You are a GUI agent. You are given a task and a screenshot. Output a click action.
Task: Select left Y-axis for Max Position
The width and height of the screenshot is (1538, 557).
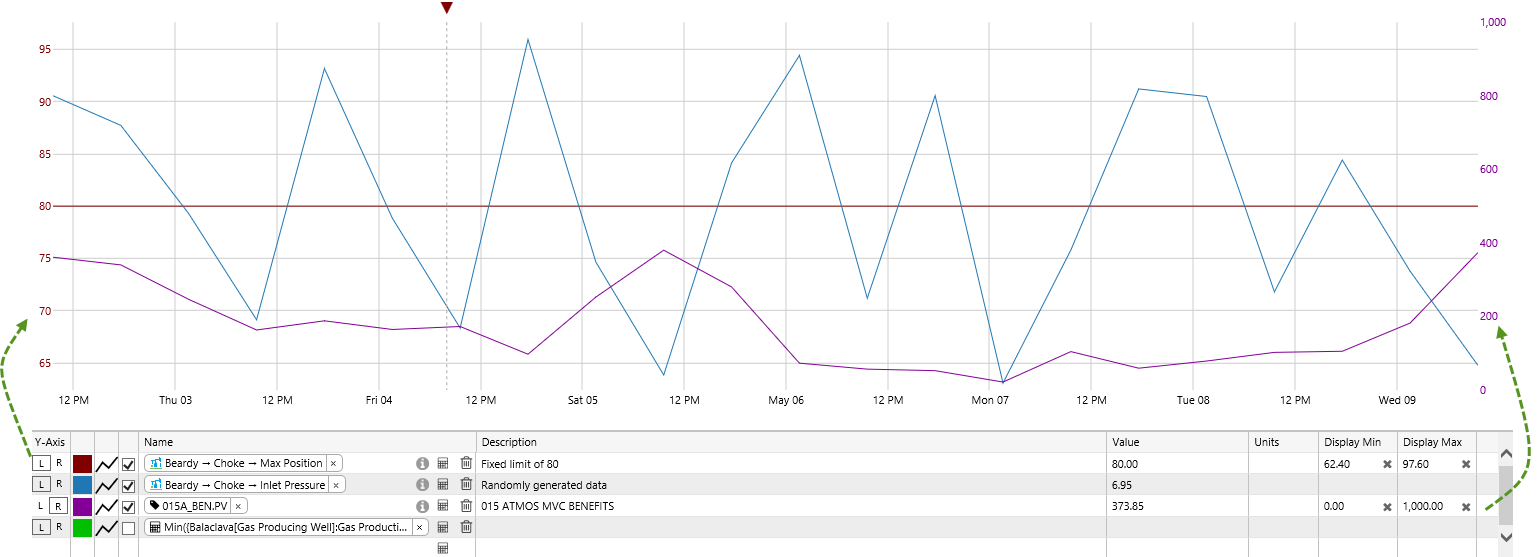pos(40,463)
